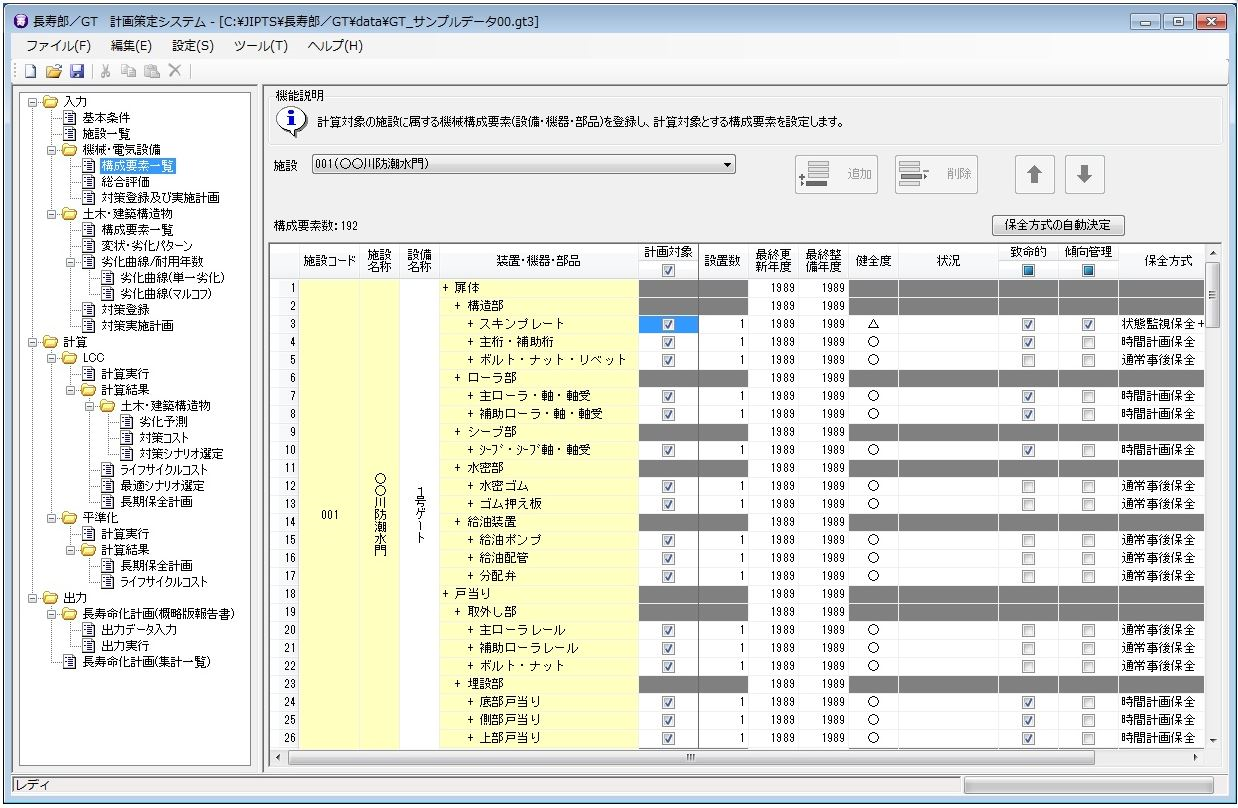
Task: Click the blue information icon
Action: click(291, 121)
